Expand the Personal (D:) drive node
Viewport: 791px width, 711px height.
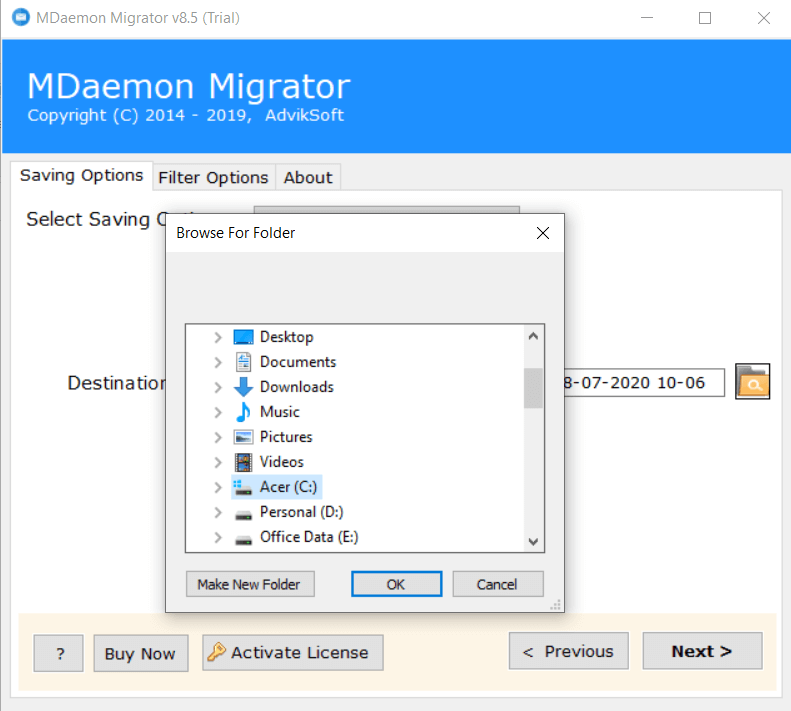(x=217, y=512)
